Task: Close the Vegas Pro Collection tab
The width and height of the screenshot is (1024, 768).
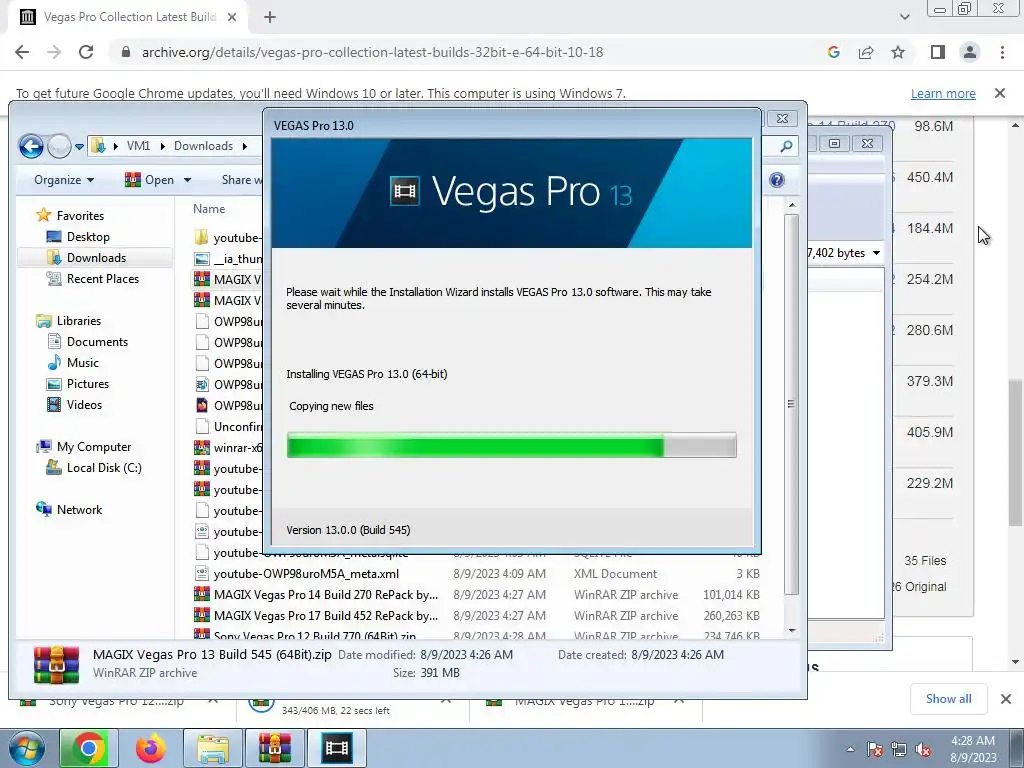Action: pos(232,17)
